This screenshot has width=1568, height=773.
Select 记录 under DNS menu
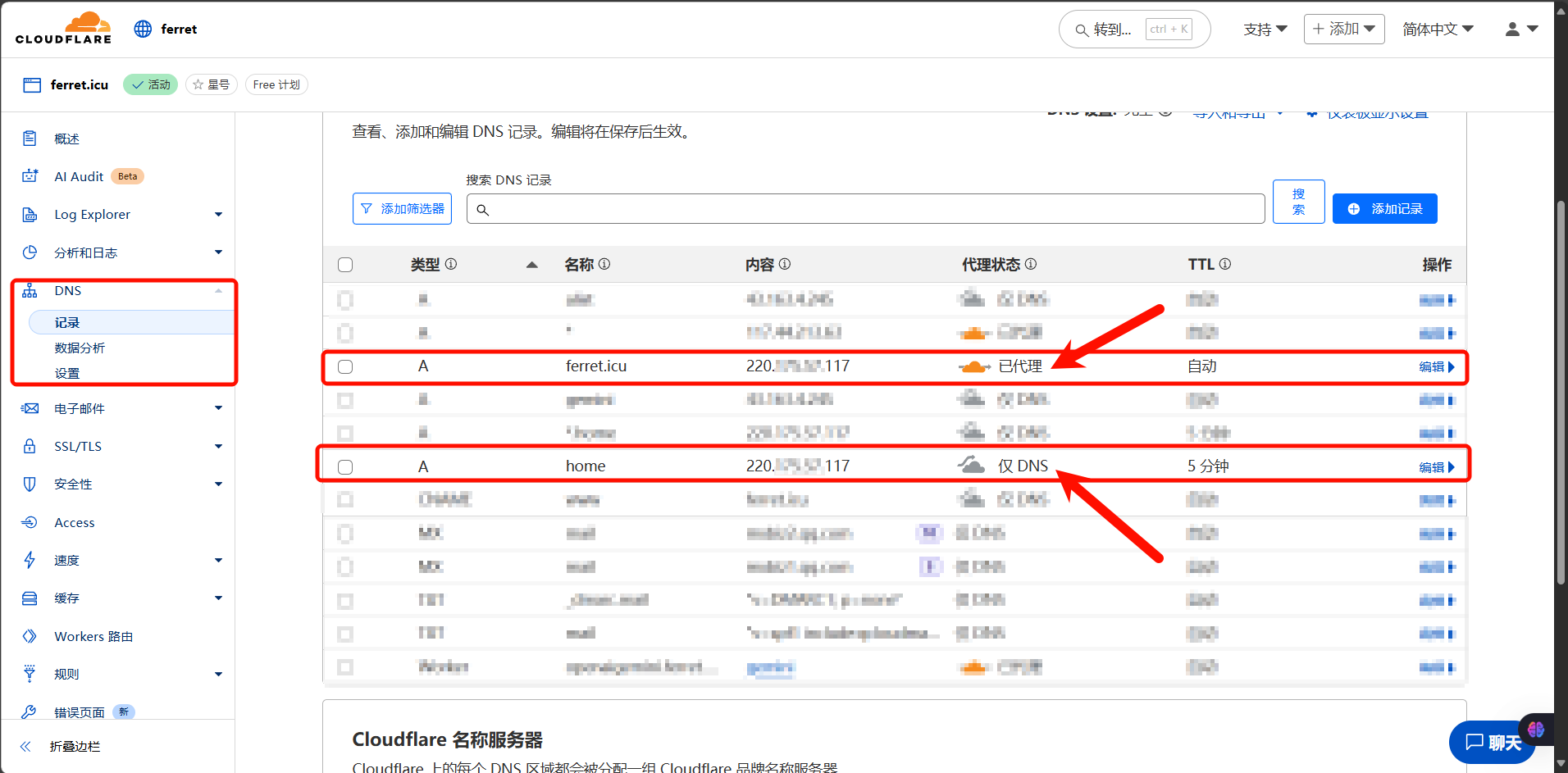click(131, 322)
